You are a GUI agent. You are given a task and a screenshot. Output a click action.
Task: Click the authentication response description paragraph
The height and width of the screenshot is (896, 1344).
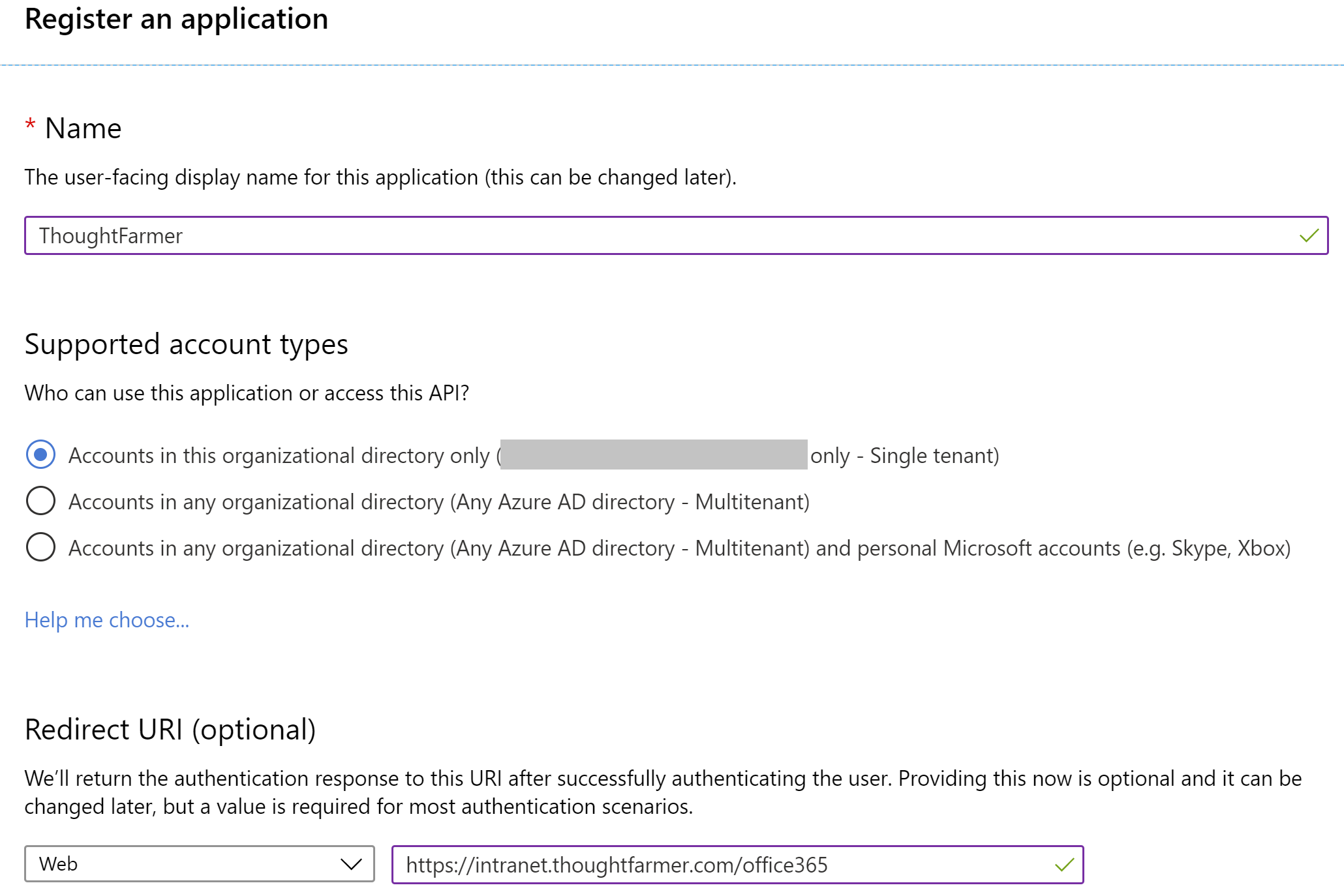pos(664,792)
